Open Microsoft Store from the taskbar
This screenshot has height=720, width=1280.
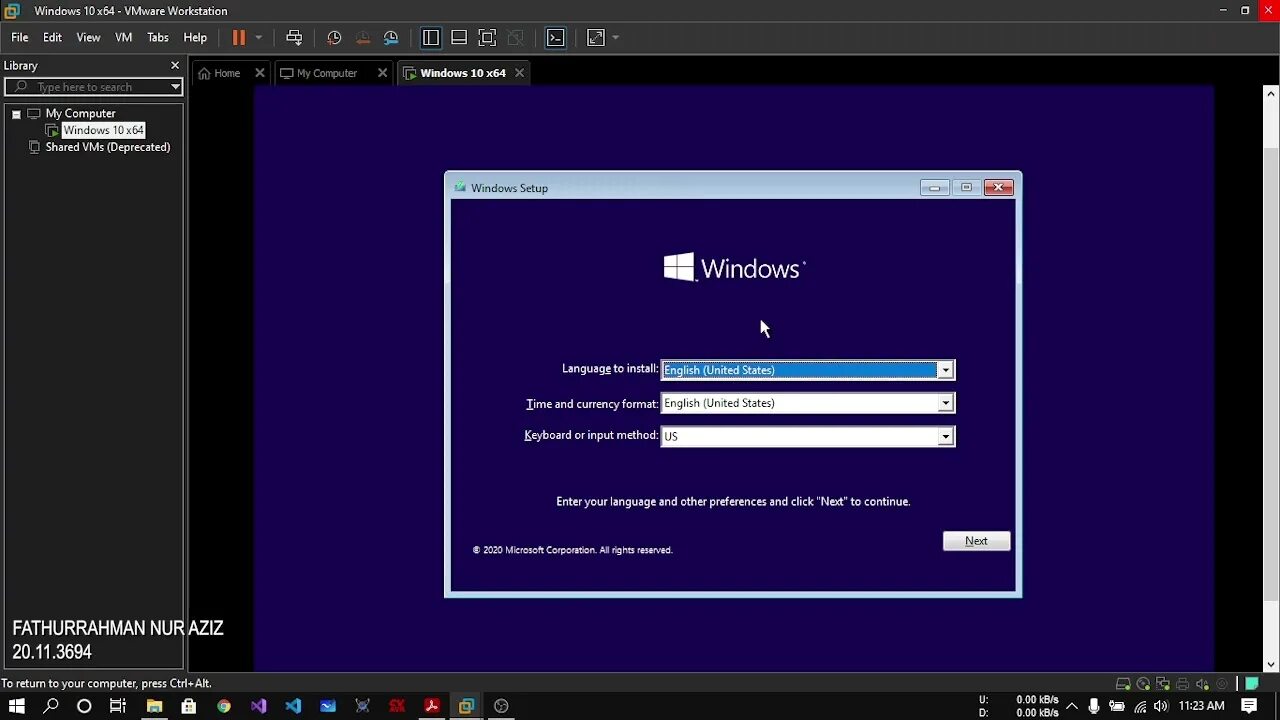click(x=188, y=706)
